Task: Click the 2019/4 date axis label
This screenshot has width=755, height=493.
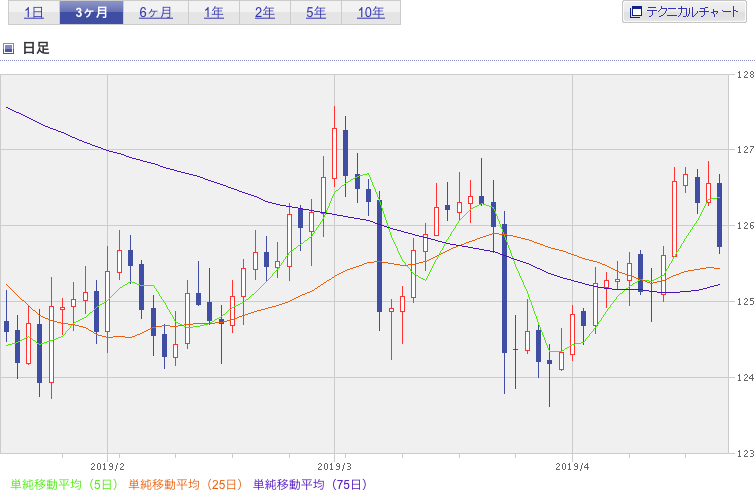Action: point(572,467)
